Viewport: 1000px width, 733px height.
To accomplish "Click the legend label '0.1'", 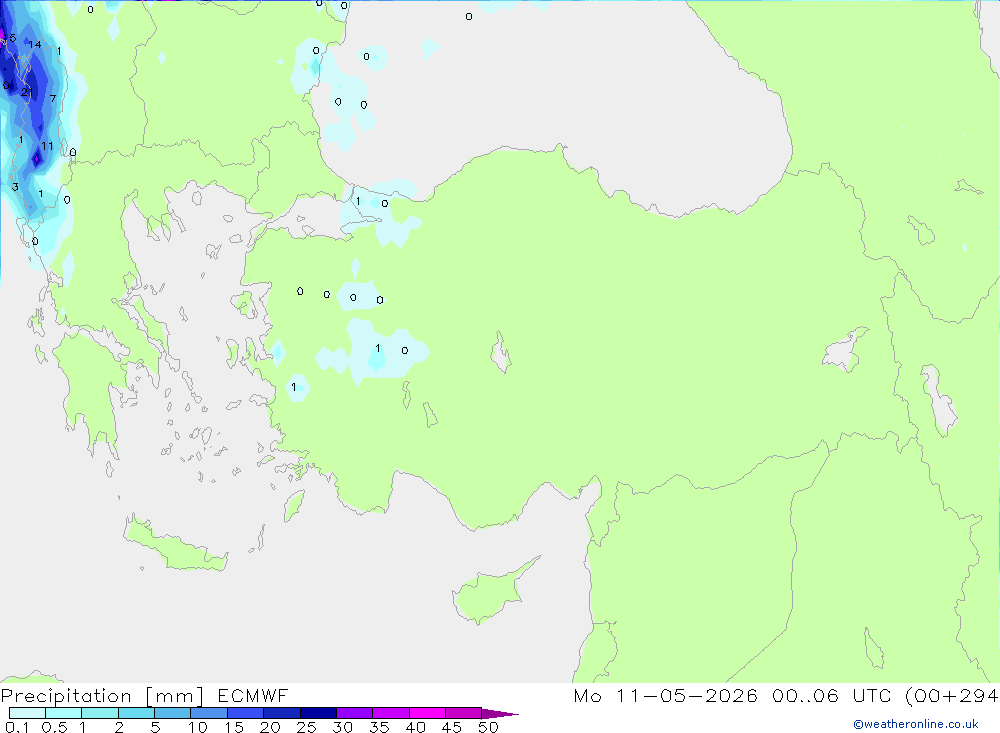I will point(17,727).
